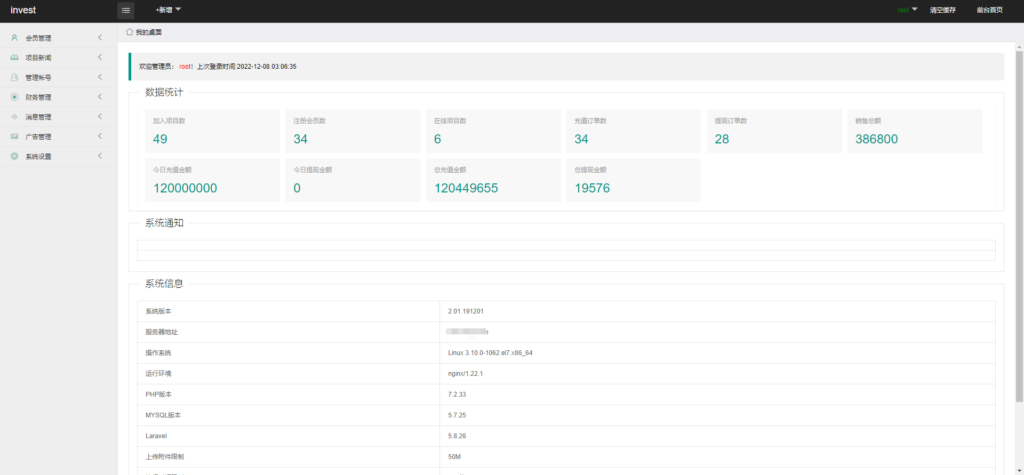Click the picture icon for 广告管理
The image size is (1024, 475).
click(14, 137)
